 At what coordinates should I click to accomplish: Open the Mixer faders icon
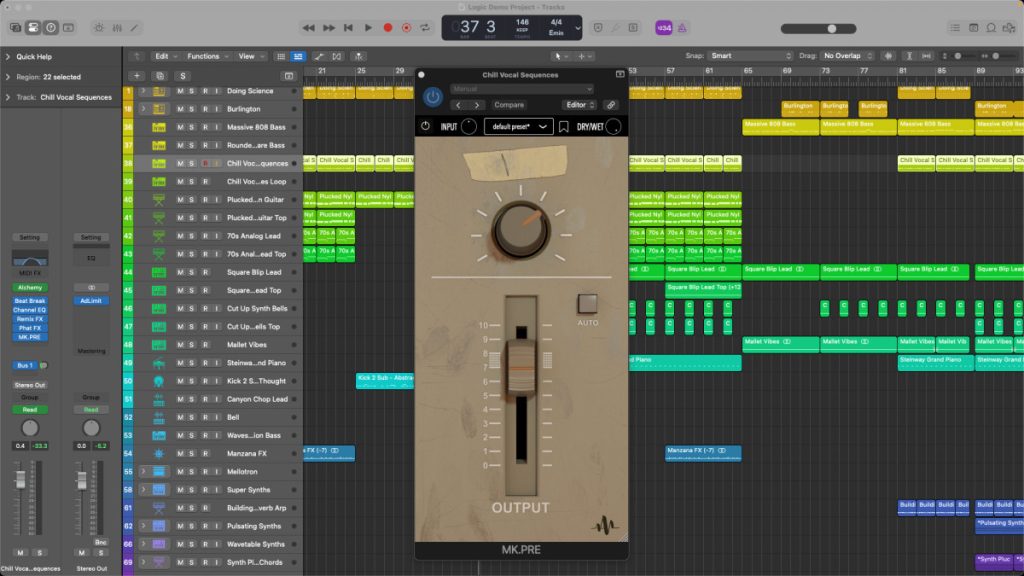[x=117, y=27]
